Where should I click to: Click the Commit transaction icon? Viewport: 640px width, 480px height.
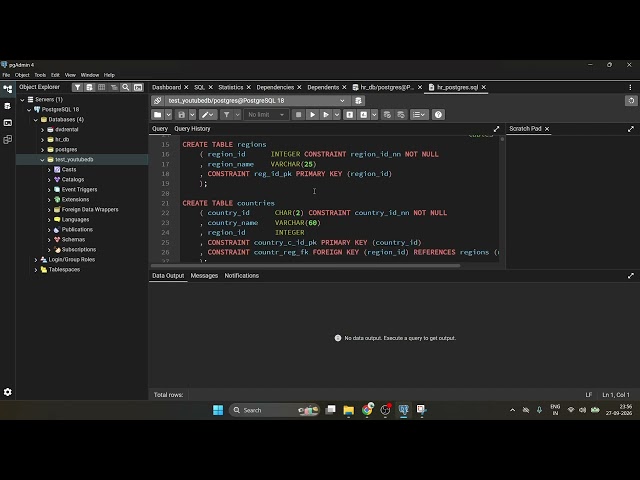[x=387, y=115]
